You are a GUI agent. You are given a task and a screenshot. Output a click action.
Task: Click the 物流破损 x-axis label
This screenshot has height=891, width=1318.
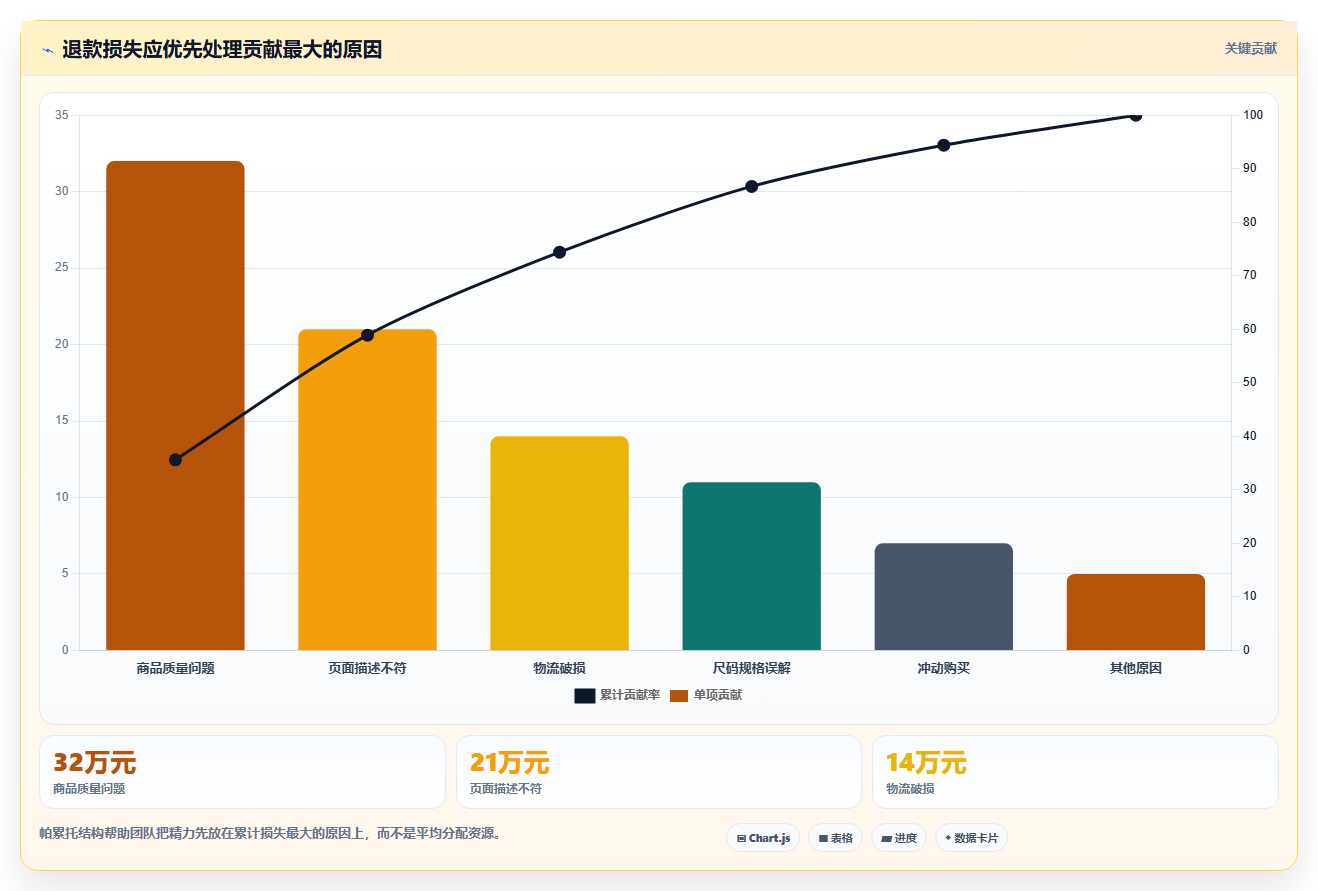point(559,668)
